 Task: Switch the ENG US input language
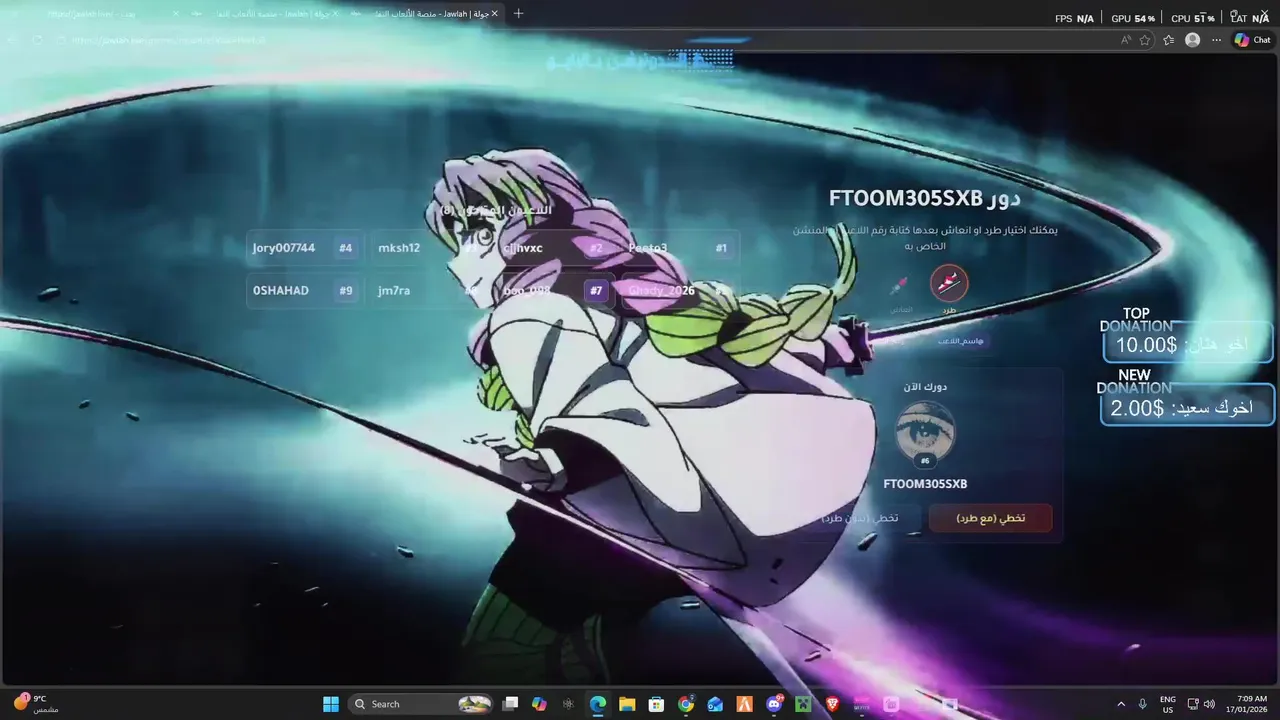pyautogui.click(x=1168, y=704)
